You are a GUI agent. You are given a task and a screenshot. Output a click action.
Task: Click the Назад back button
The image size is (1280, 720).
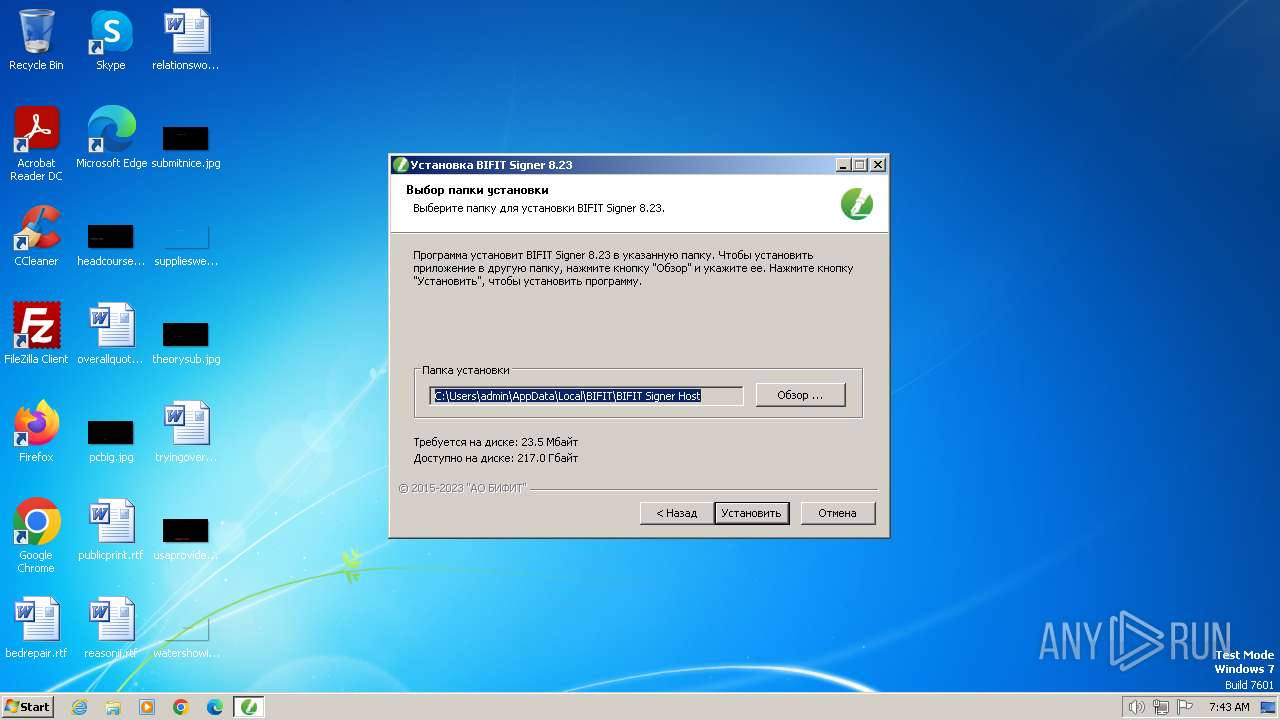pos(676,513)
